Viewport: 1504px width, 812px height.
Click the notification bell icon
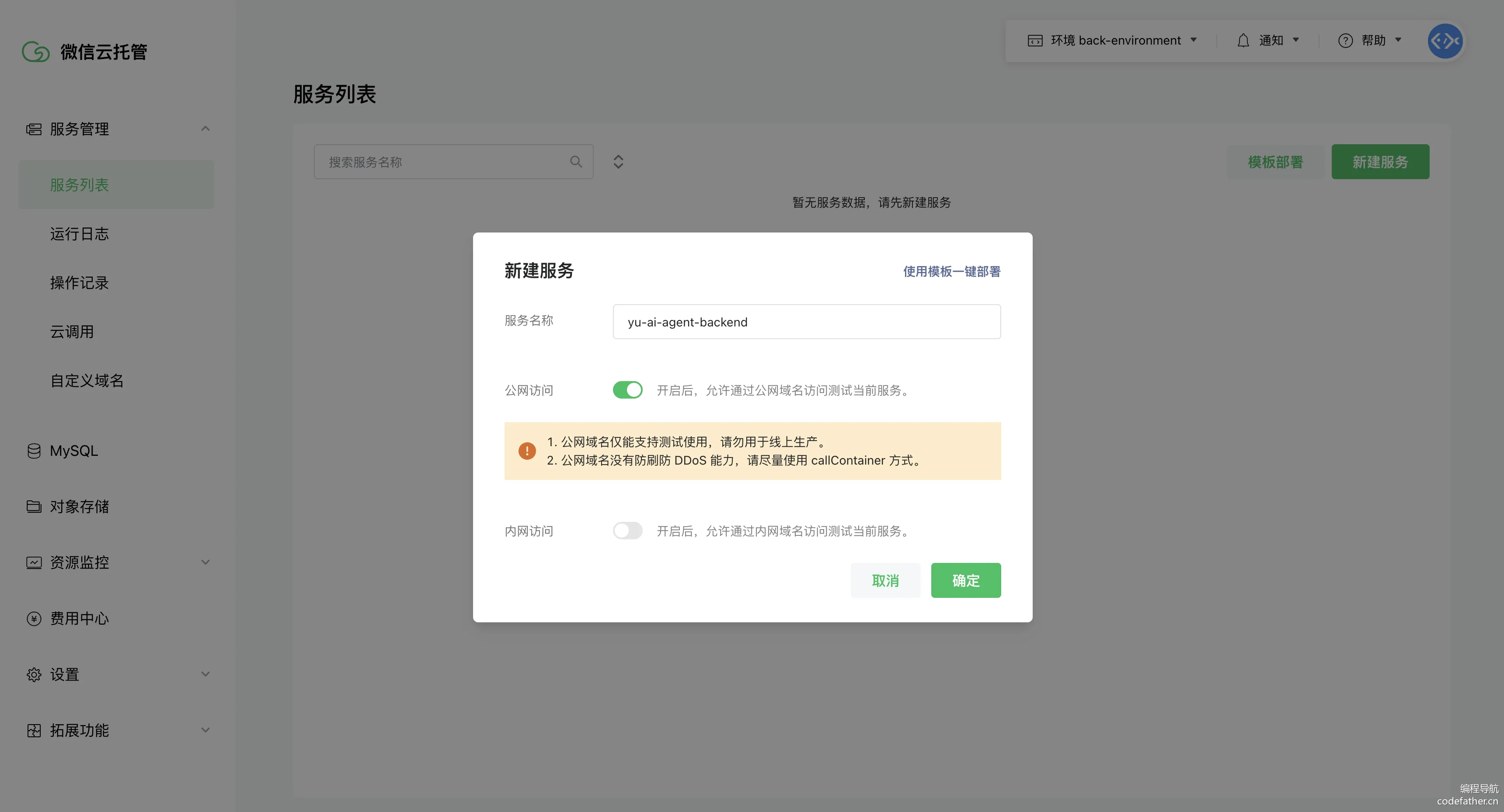pos(1243,40)
